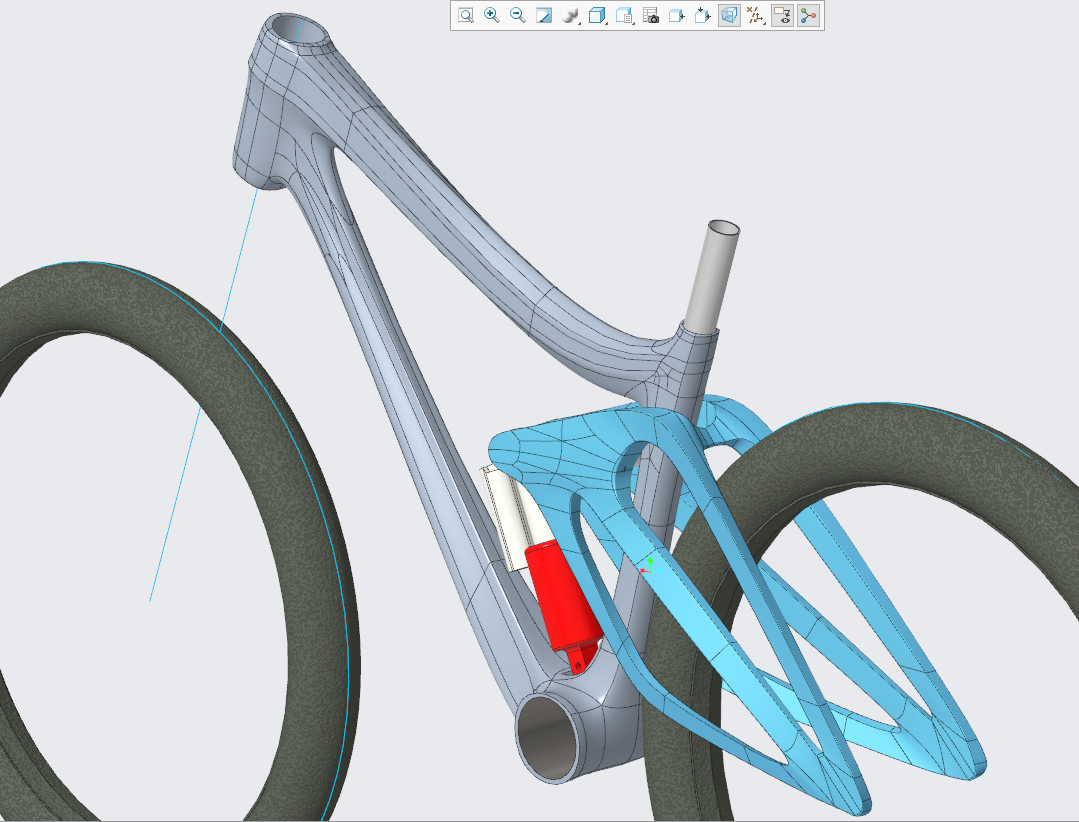Repaint the graphics window
The height and width of the screenshot is (822, 1079).
(544, 15)
